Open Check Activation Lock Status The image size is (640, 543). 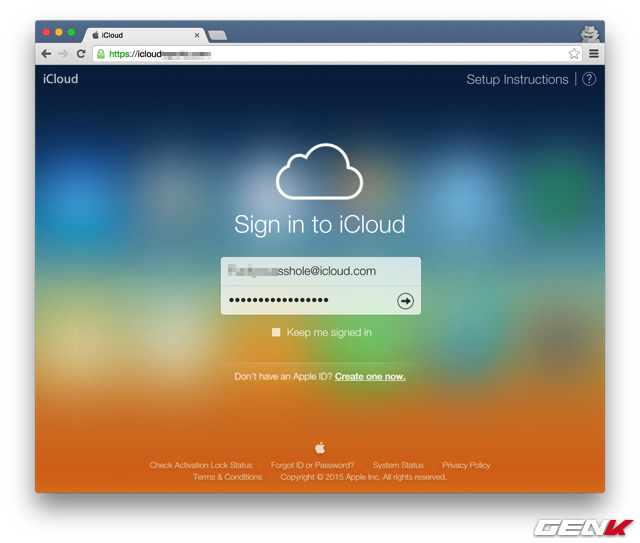201,465
